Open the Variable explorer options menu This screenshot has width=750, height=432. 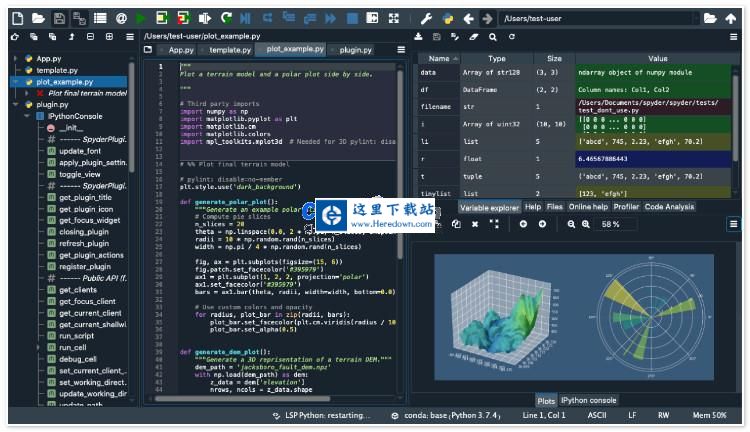coord(733,36)
